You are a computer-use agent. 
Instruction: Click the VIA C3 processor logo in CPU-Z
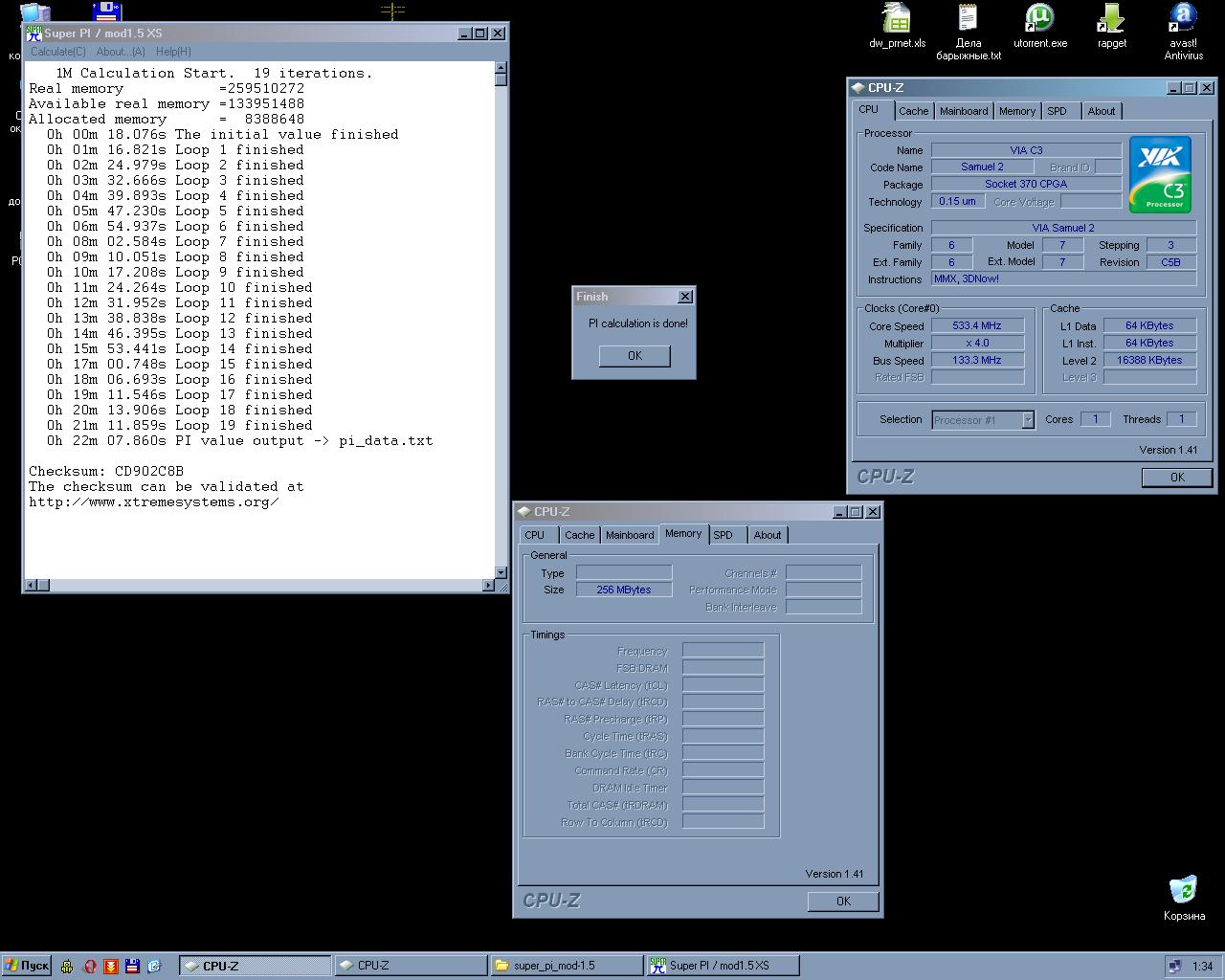point(1160,174)
